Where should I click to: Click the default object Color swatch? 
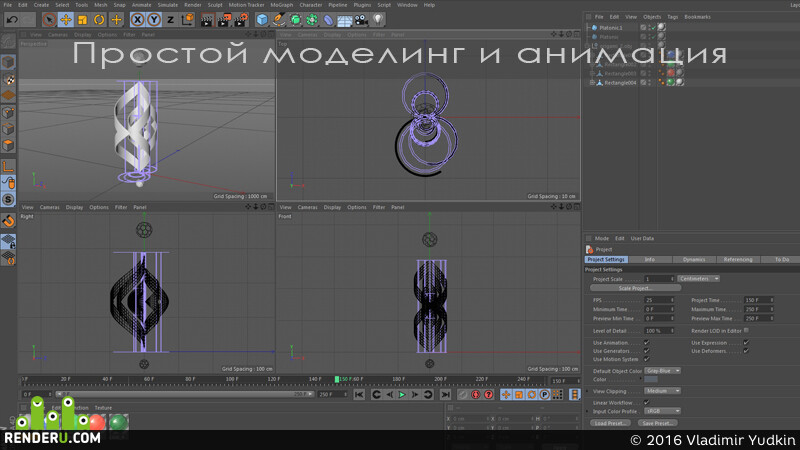651,380
